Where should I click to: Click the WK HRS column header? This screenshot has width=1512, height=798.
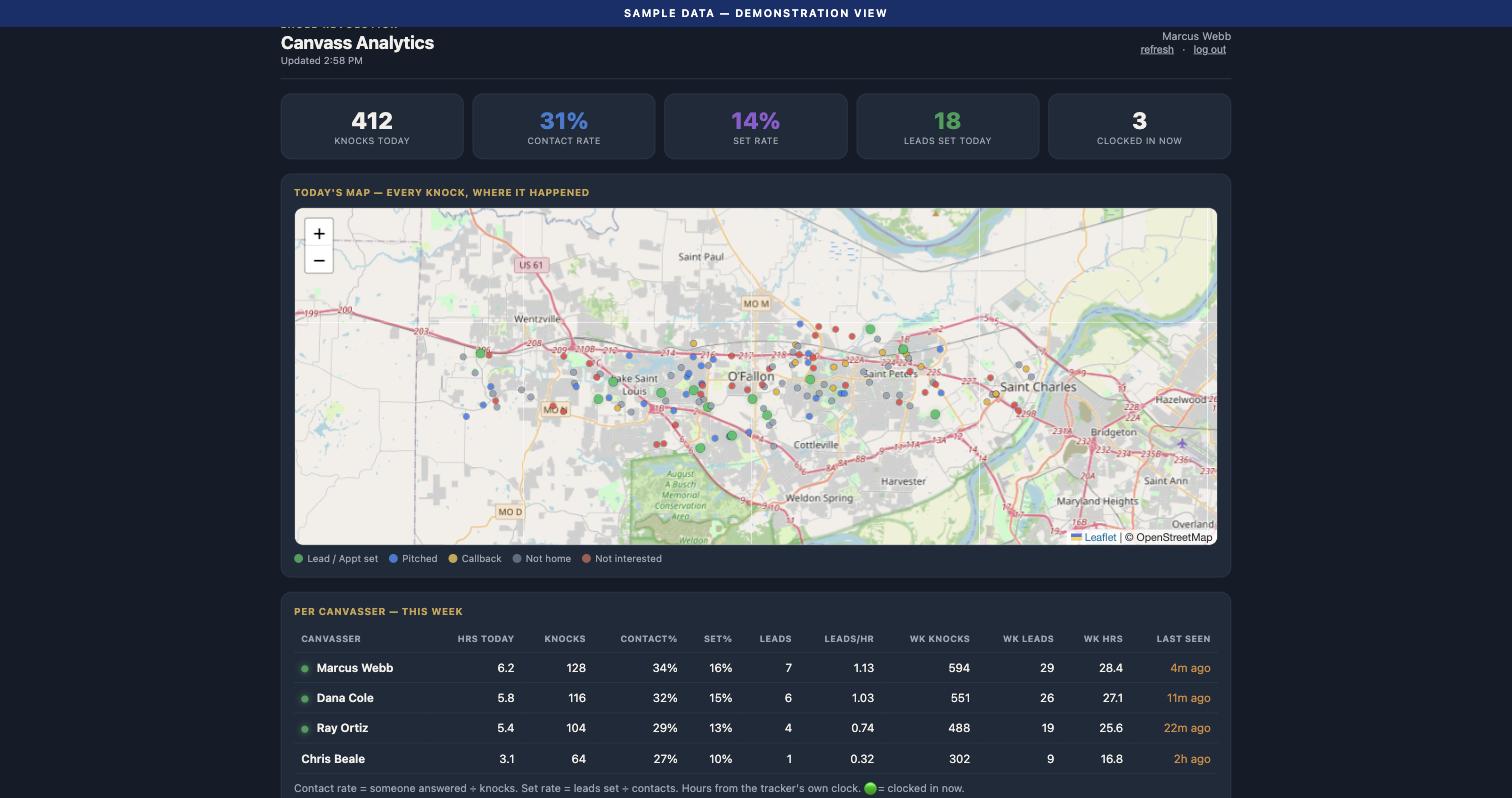pos(1103,639)
